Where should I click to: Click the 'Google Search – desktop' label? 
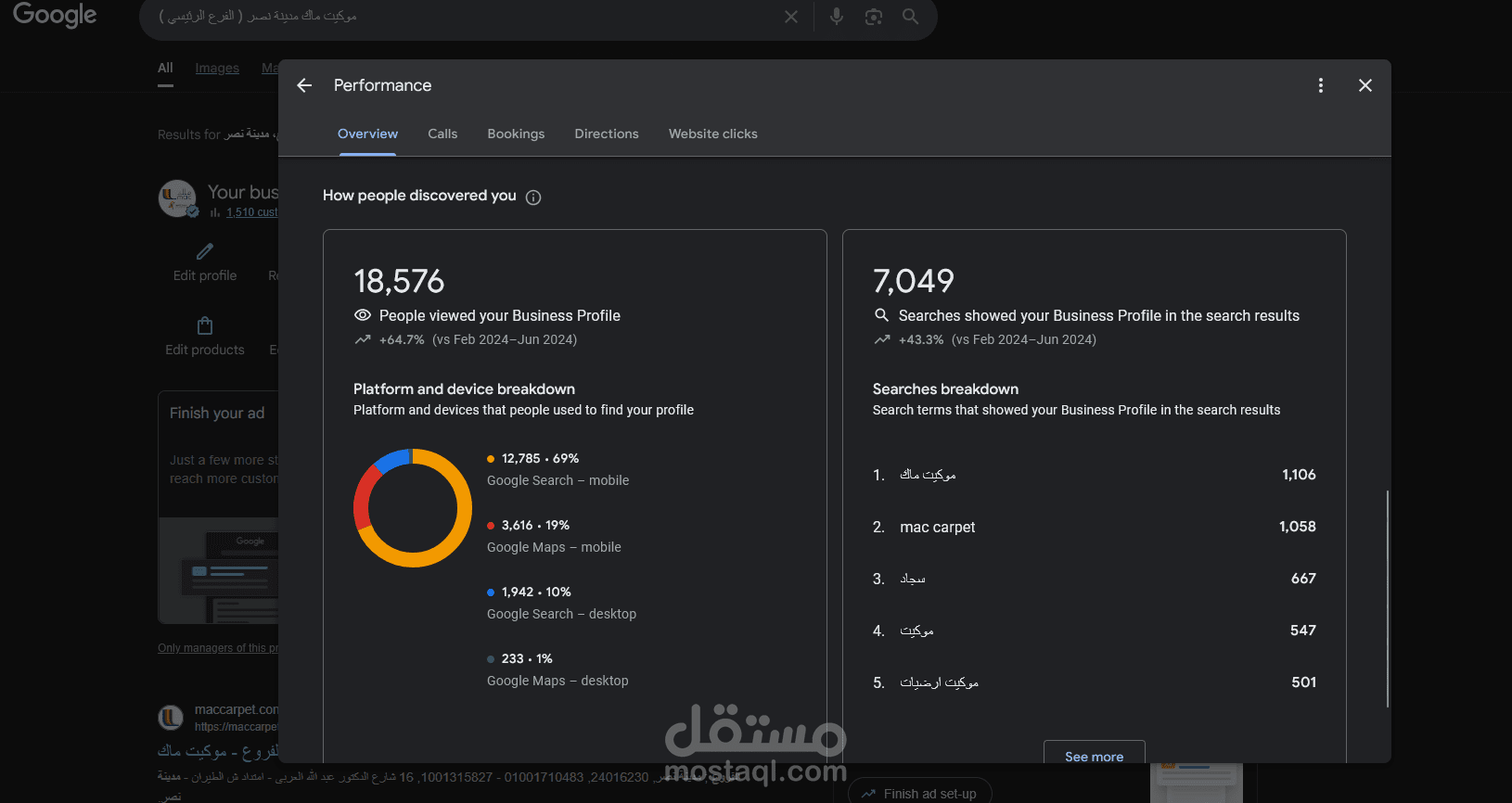[x=561, y=614]
